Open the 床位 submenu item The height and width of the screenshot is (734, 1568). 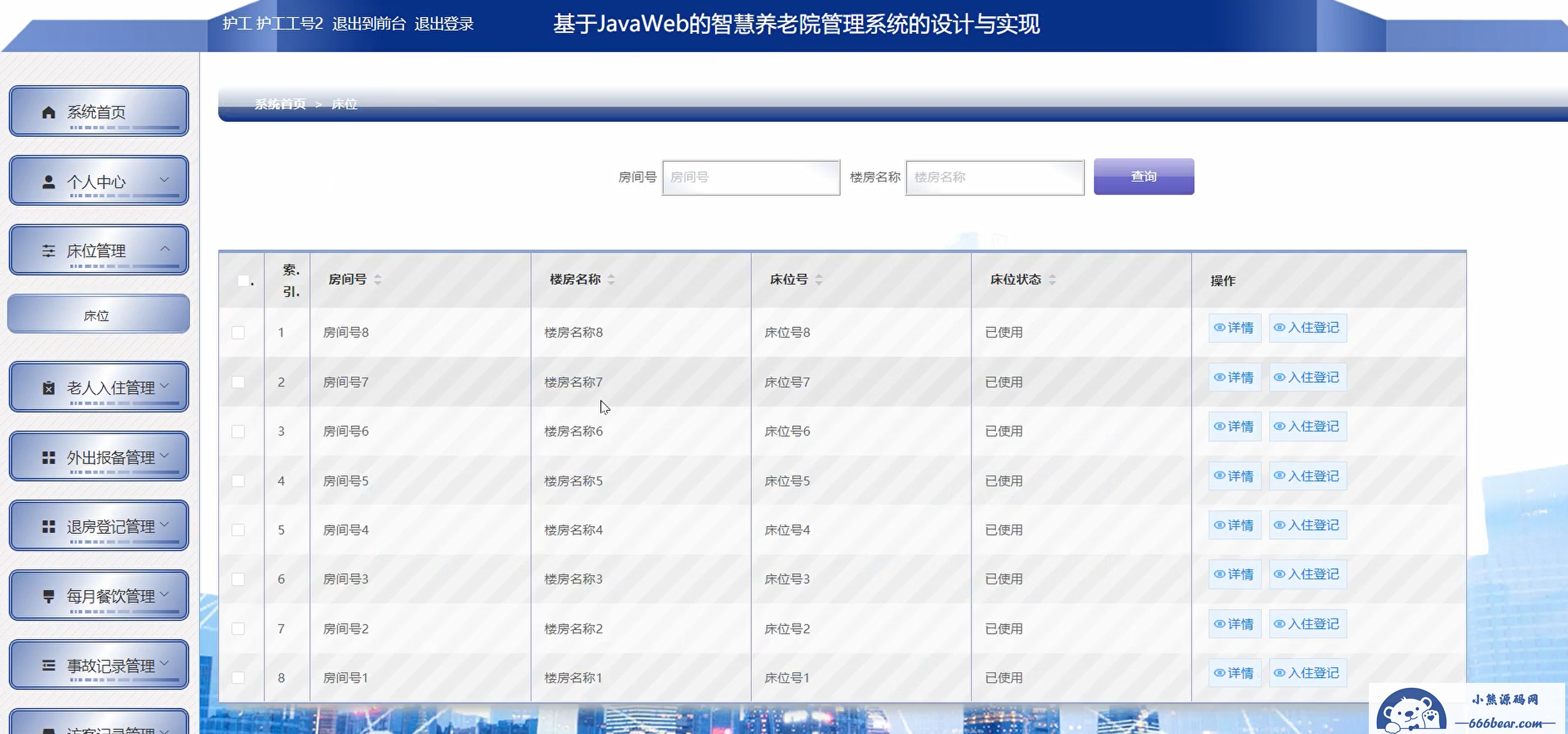pos(98,315)
